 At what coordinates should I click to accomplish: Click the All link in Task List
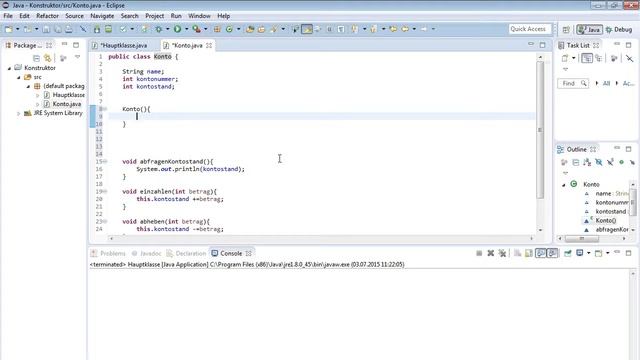click(x=606, y=83)
